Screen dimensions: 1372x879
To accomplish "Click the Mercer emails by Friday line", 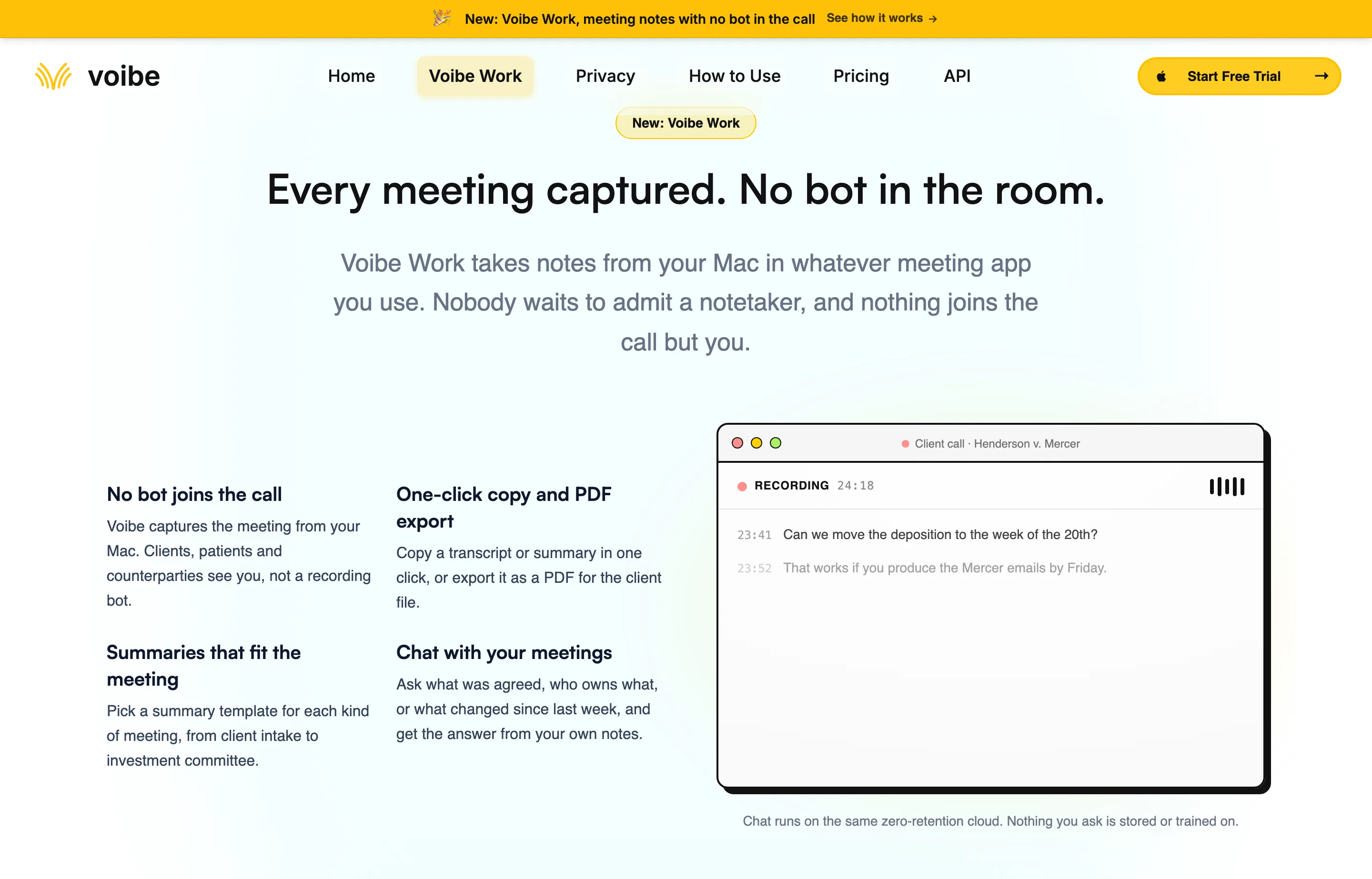I will point(944,568).
